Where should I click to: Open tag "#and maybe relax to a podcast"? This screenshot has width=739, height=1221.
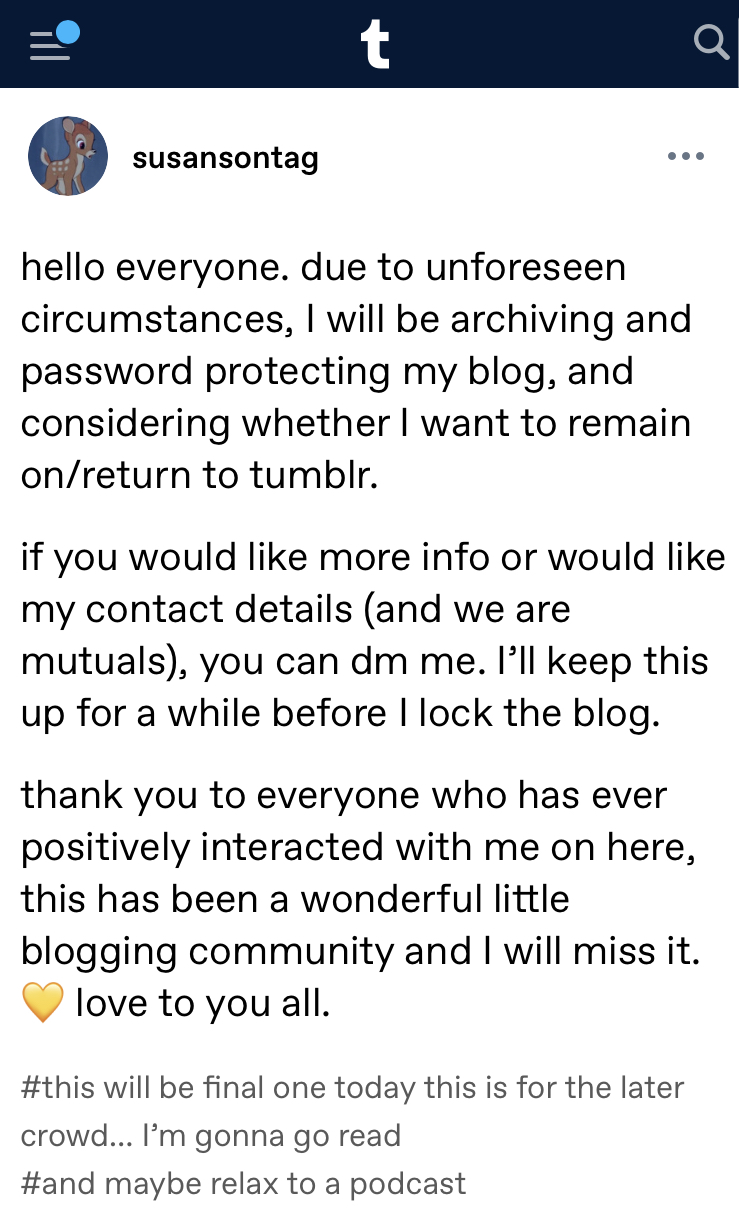(243, 1184)
